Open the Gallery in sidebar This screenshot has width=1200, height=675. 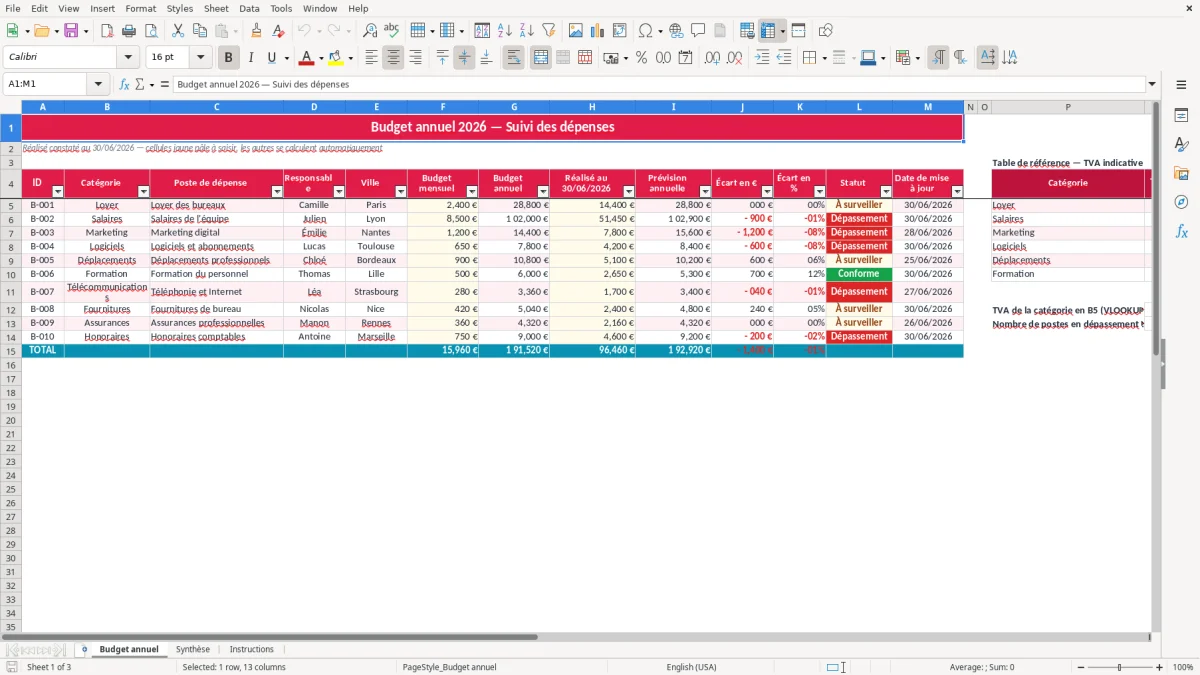tap(1181, 173)
